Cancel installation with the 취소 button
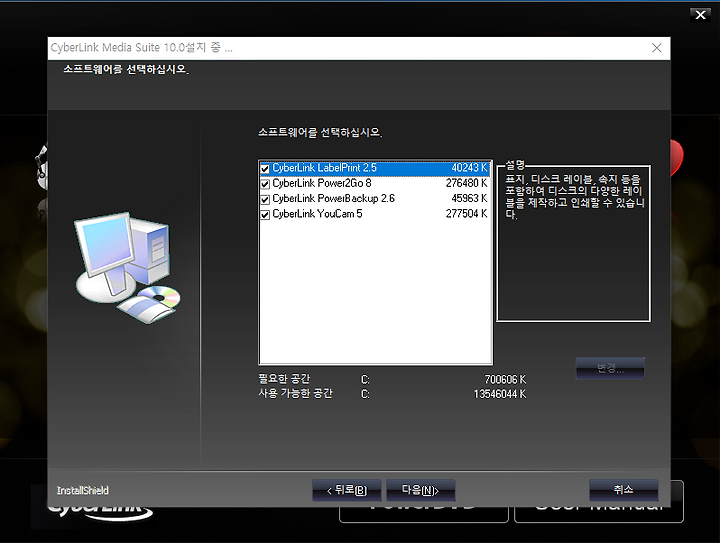The width and height of the screenshot is (720, 543). (624, 490)
